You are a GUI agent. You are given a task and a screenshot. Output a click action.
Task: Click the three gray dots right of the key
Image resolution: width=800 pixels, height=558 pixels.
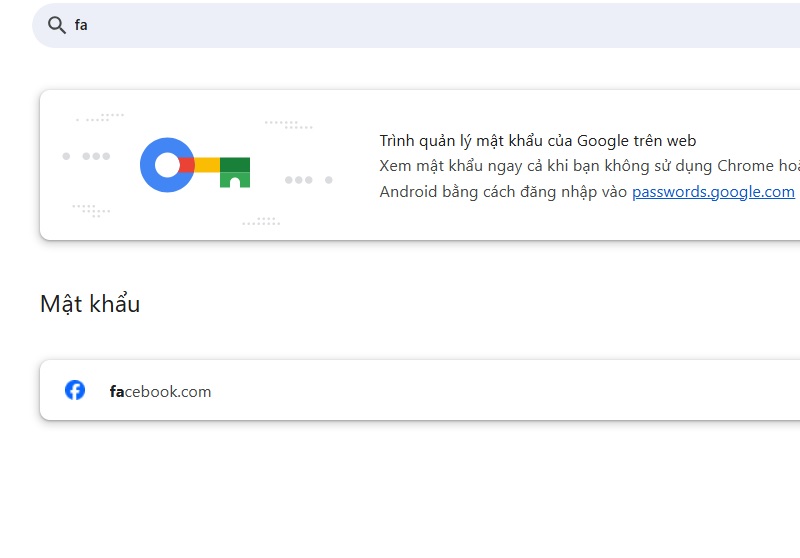coord(299,180)
